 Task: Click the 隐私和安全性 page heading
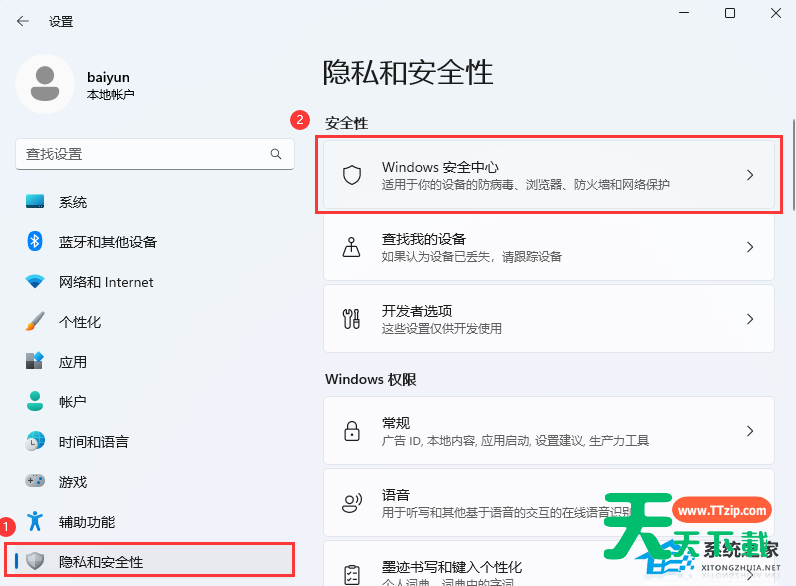[x=408, y=72]
